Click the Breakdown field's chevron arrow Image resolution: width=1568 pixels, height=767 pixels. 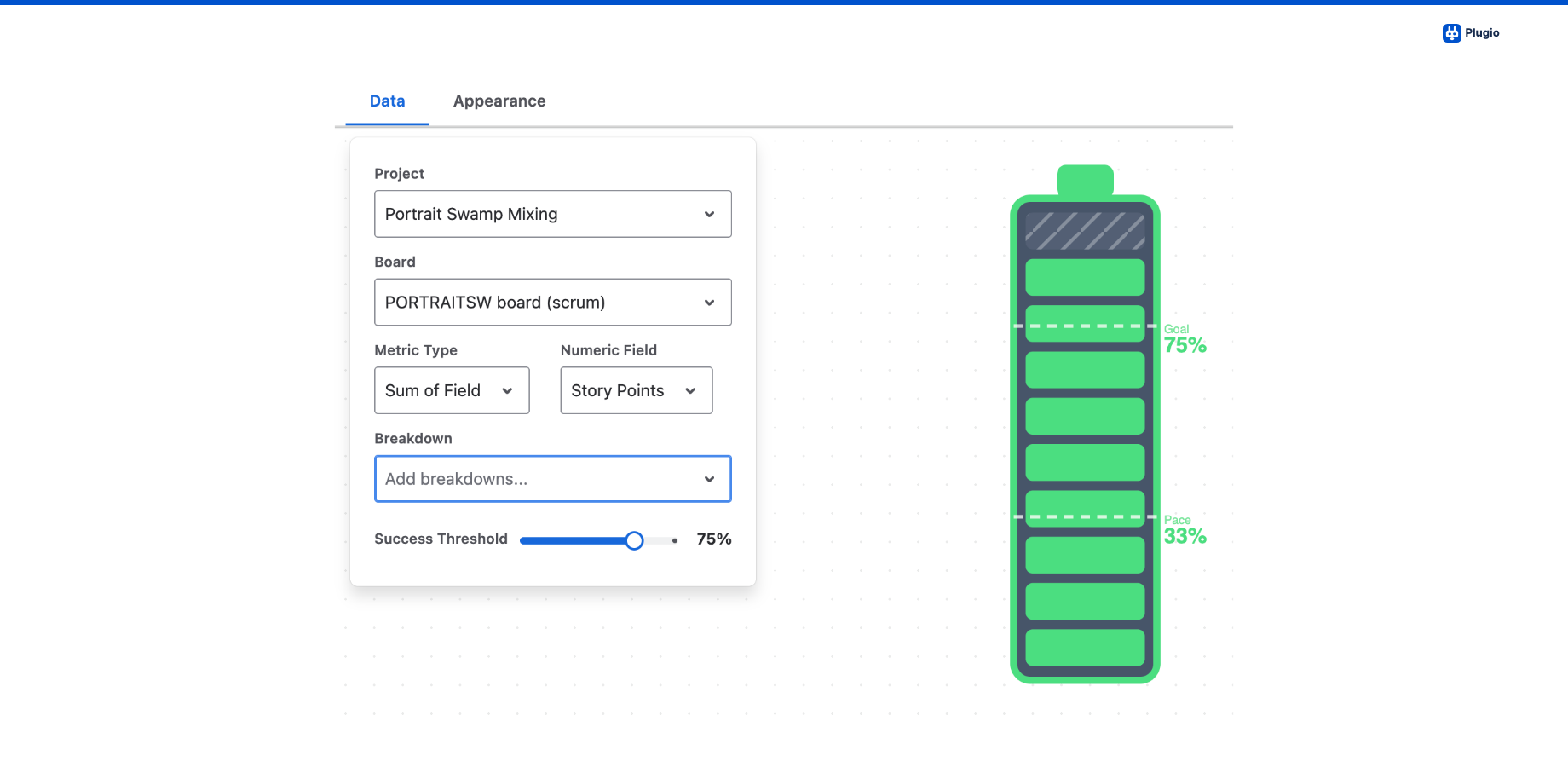(x=709, y=480)
